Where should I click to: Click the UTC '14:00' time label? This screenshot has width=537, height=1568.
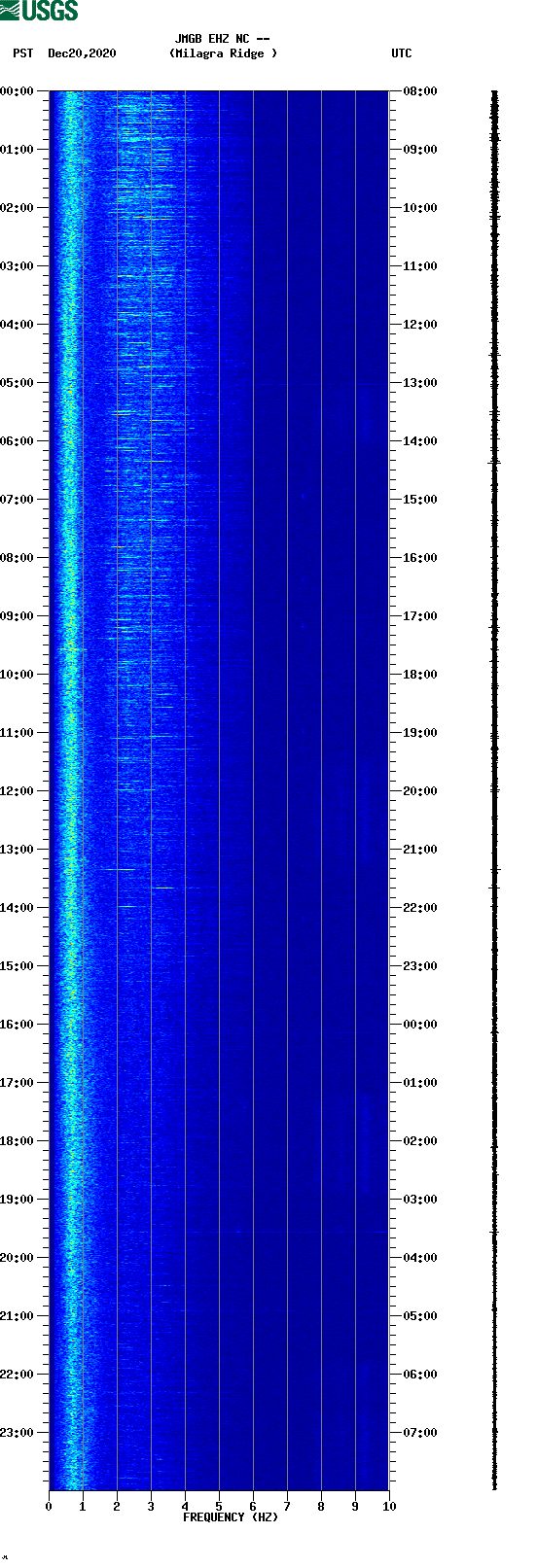pyautogui.click(x=419, y=441)
